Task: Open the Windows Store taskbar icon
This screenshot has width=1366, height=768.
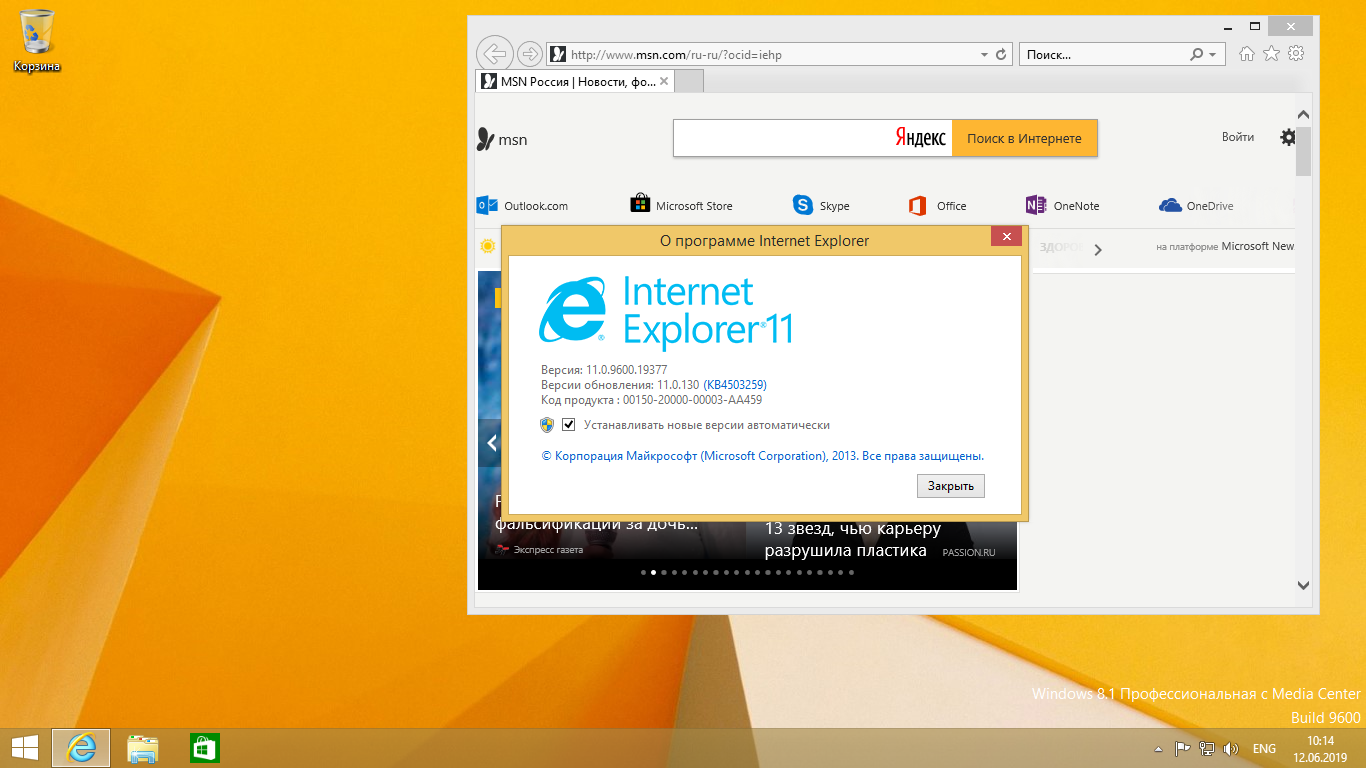Action: 205,748
